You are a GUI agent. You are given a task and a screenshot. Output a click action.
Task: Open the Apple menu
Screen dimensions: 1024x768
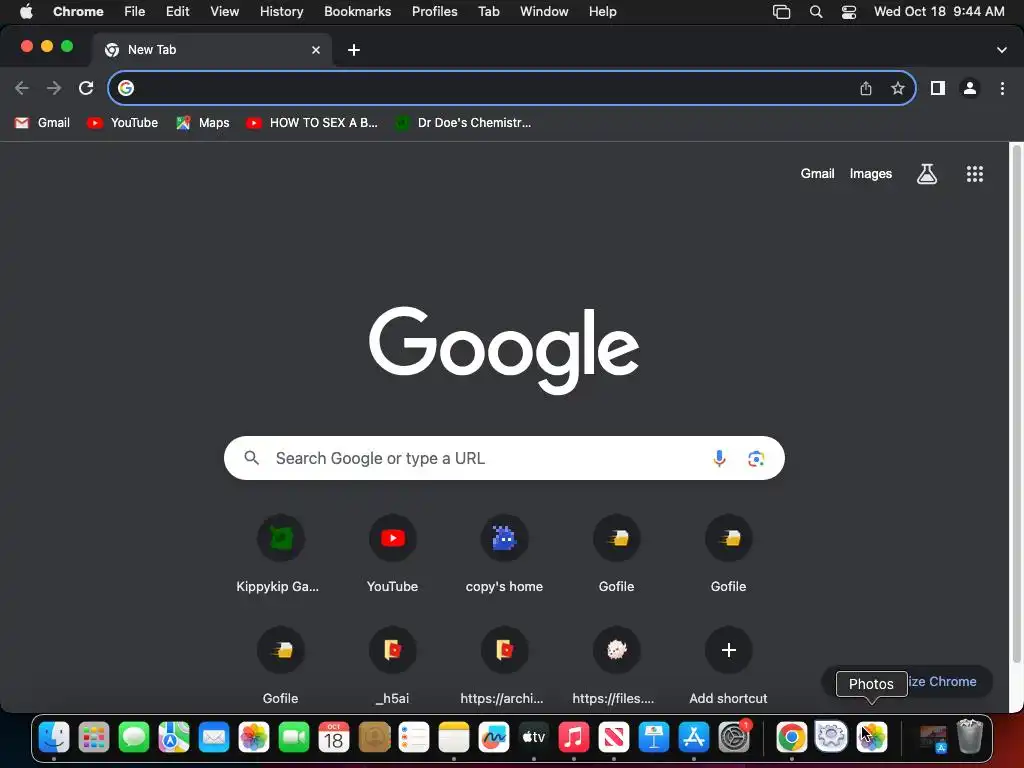[26, 12]
